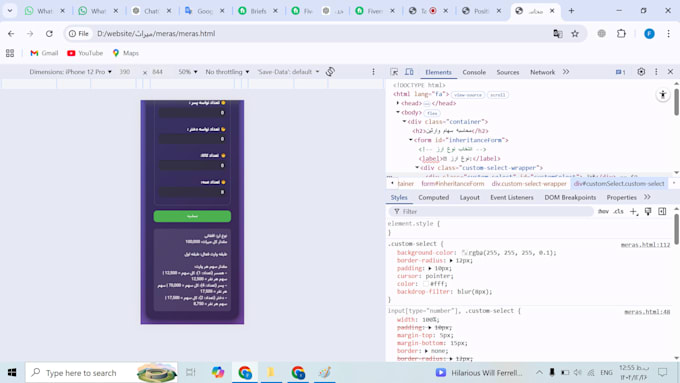The image size is (680, 383).
Task: Collapse the body element node
Action: (398, 112)
